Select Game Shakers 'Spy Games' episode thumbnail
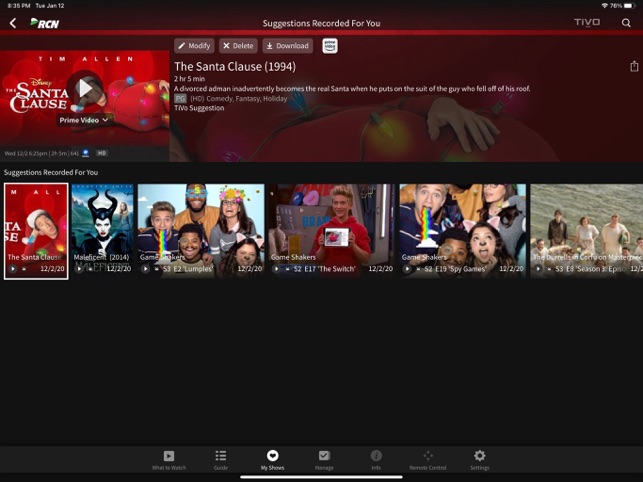Image resolution: width=643 pixels, height=482 pixels. [463, 231]
